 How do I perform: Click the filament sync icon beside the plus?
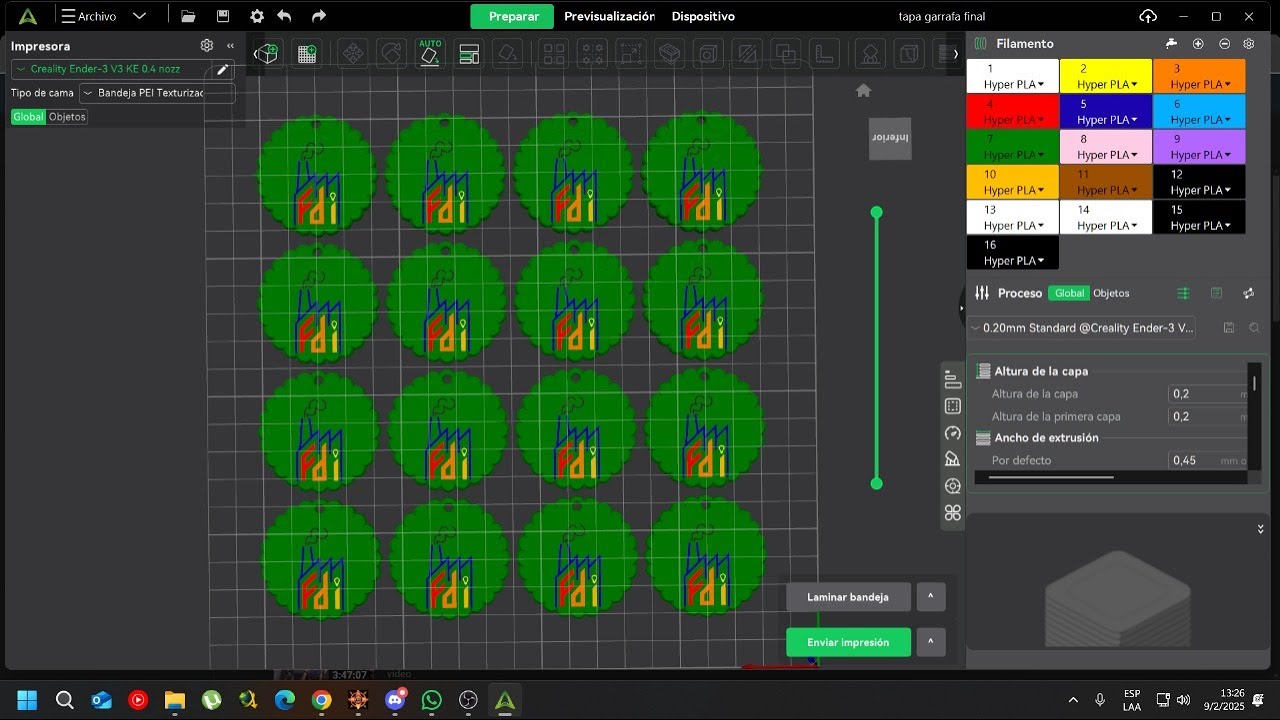click(1172, 44)
